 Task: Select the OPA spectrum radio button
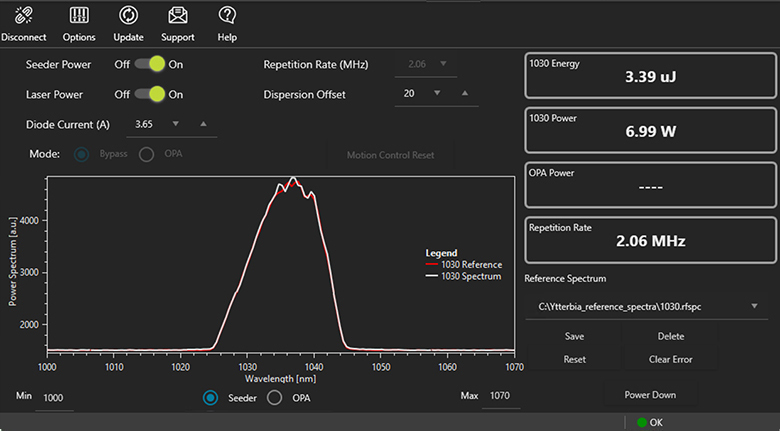click(274, 397)
